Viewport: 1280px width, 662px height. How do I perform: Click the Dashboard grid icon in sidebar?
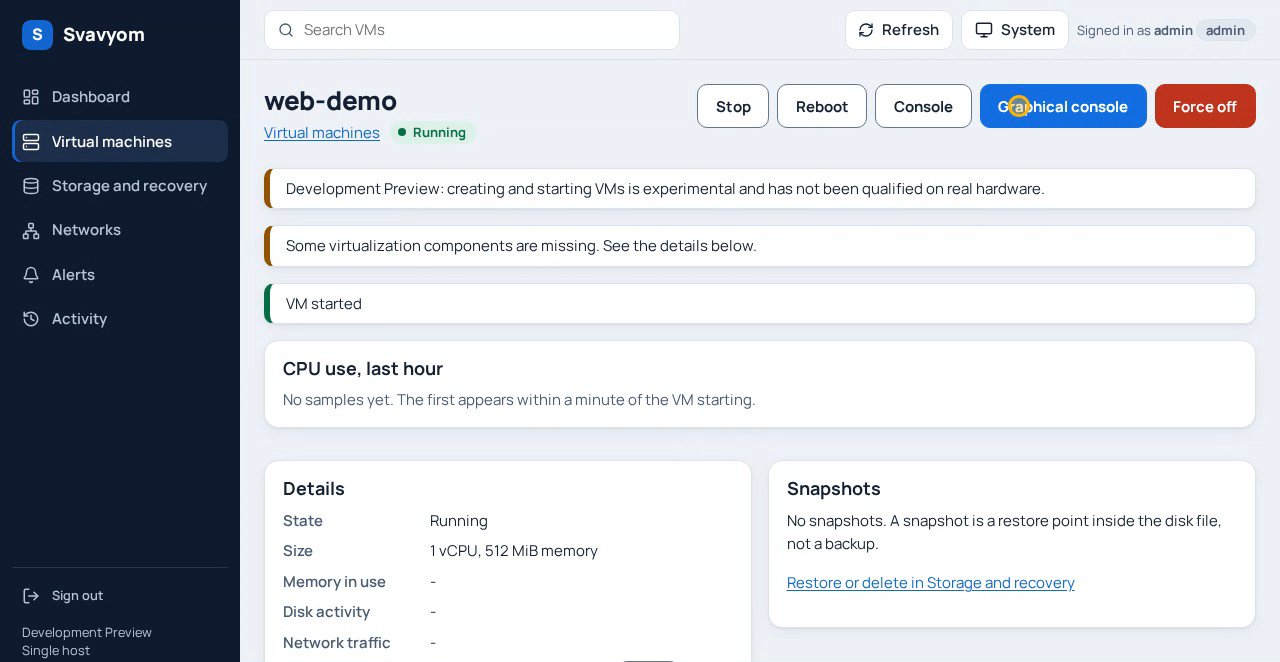tap(31, 97)
